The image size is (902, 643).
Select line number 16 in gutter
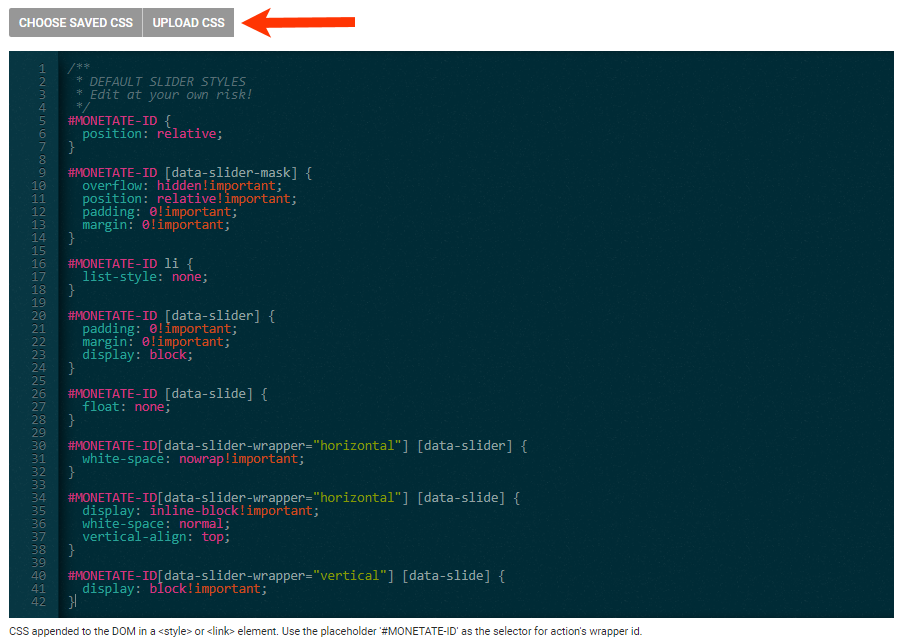(x=38, y=264)
